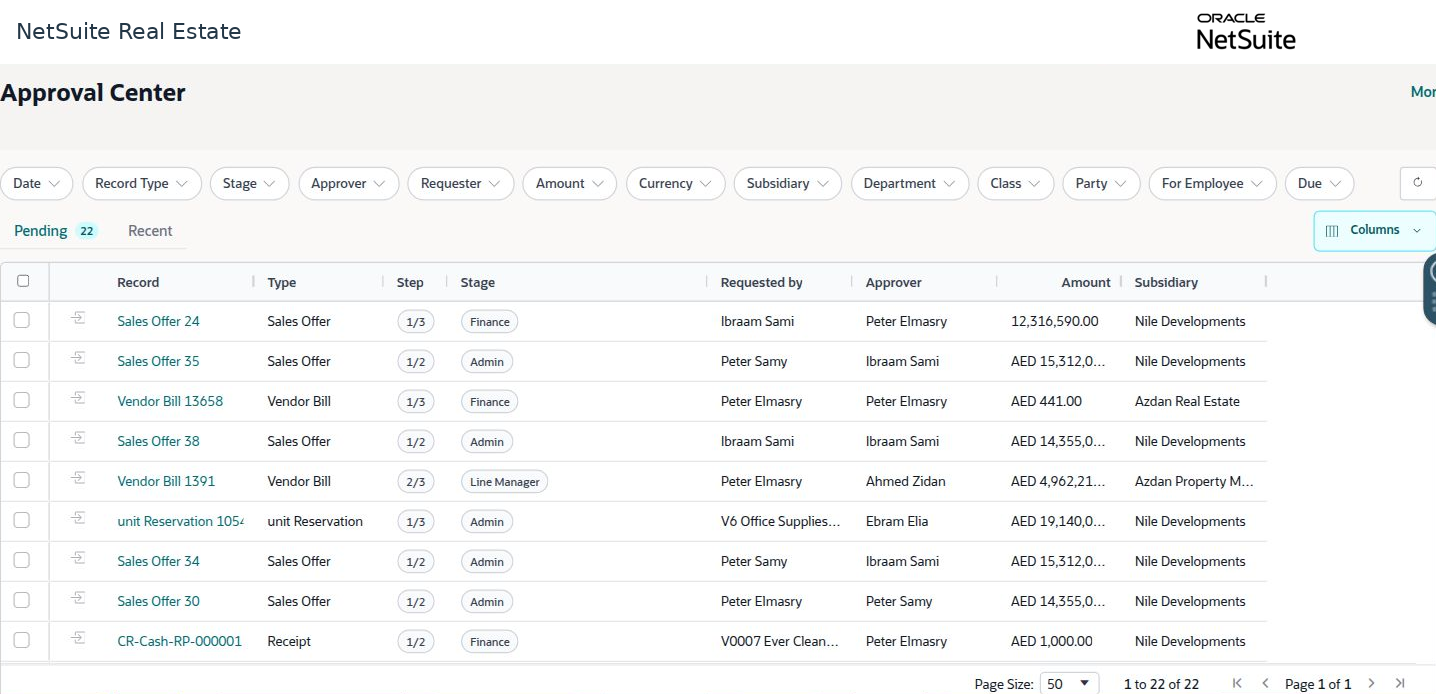Screen dimensions: 1436x694
Task: Open the Columns chooser menu
Action: [x=1374, y=230]
